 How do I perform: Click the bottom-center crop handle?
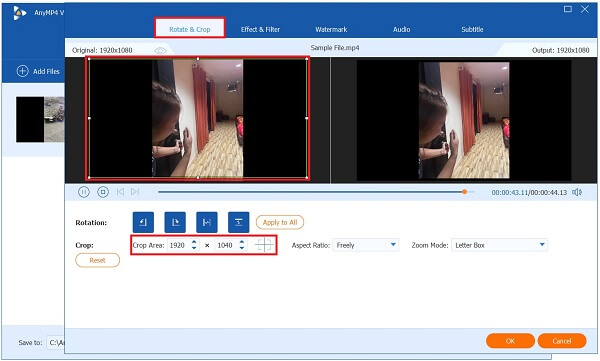coord(198,178)
